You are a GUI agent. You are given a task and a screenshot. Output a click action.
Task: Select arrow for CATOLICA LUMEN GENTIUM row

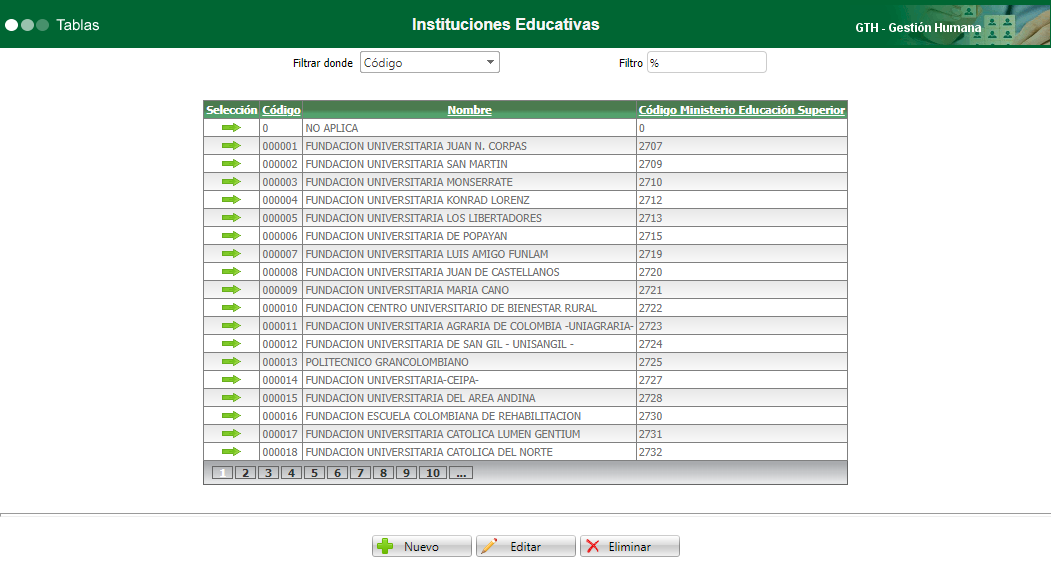pyautogui.click(x=231, y=434)
